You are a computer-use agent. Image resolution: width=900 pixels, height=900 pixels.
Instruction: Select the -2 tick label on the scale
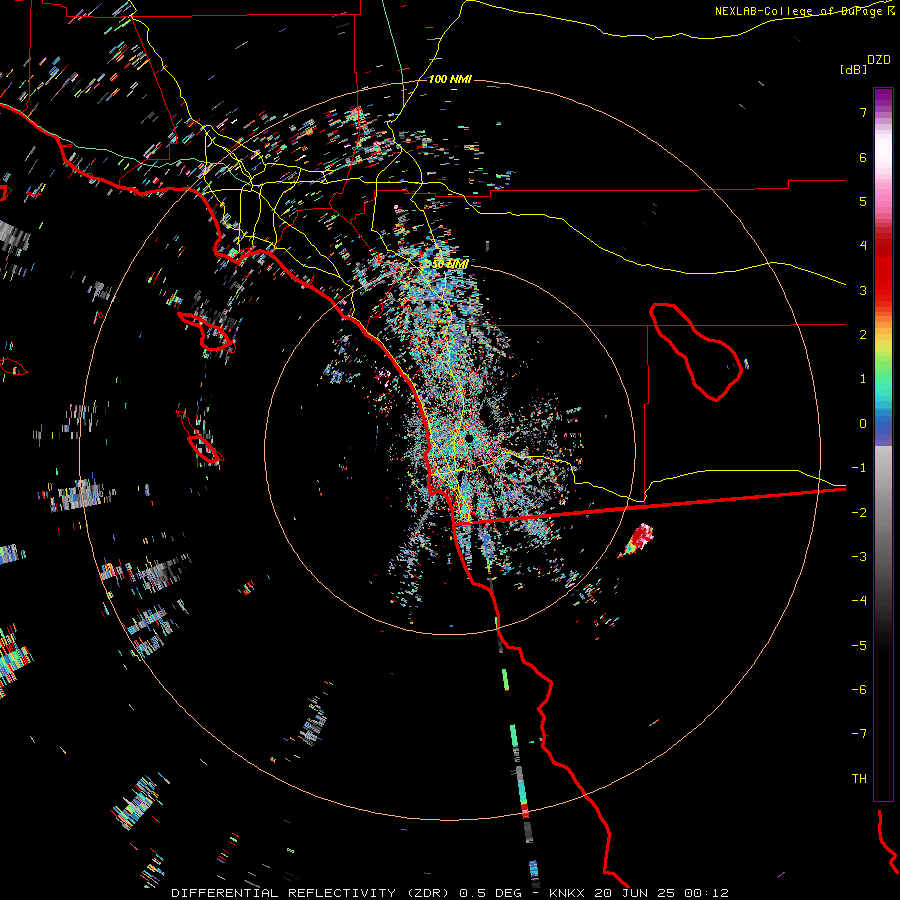click(859, 513)
